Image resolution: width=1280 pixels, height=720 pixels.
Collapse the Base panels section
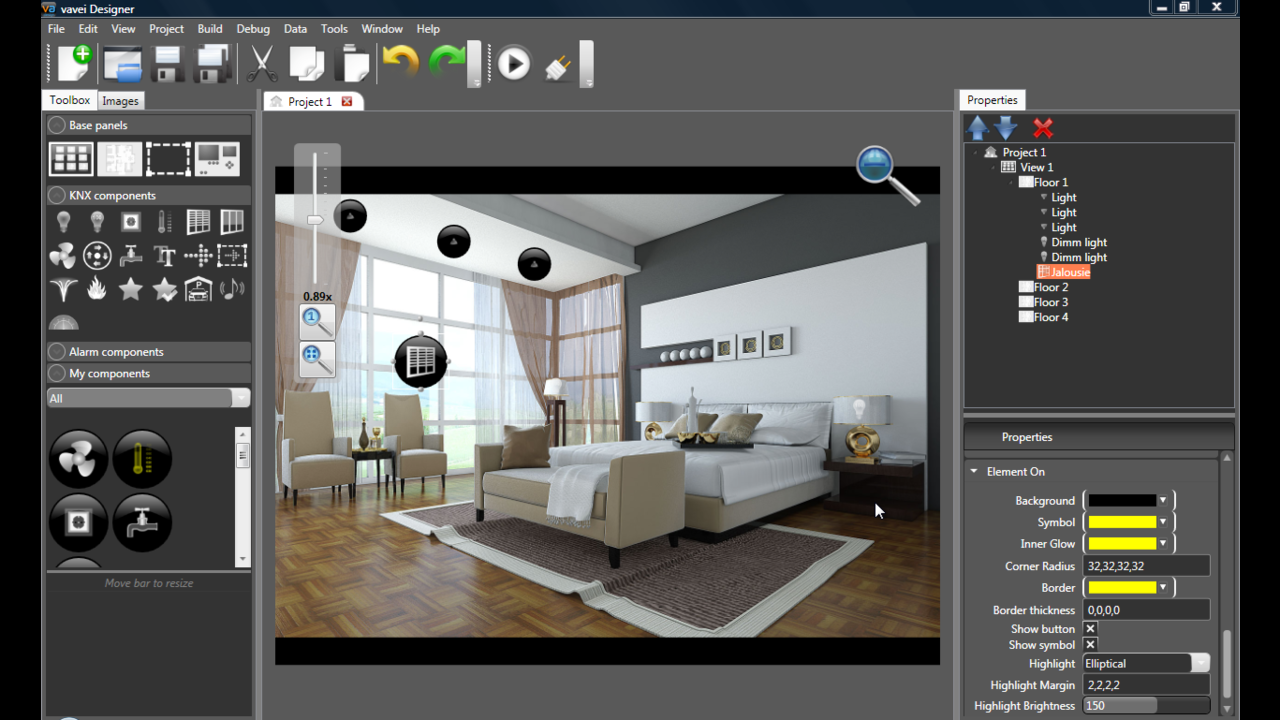pos(57,125)
